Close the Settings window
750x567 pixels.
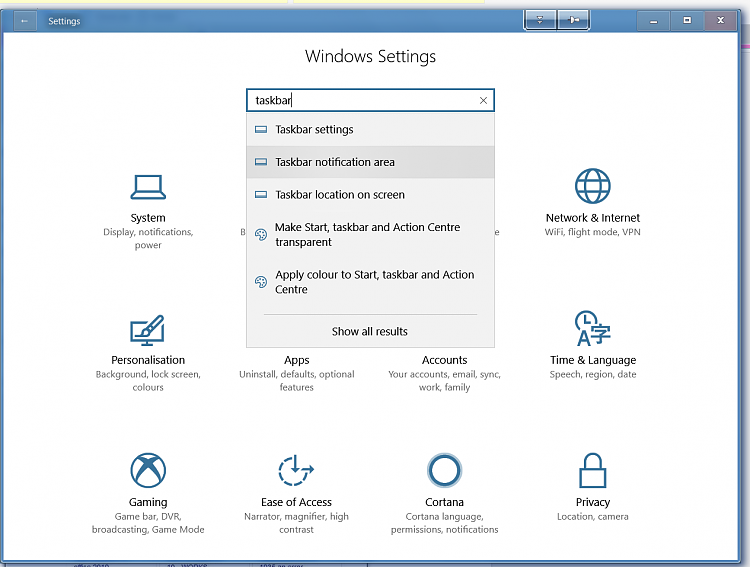[x=720, y=21]
